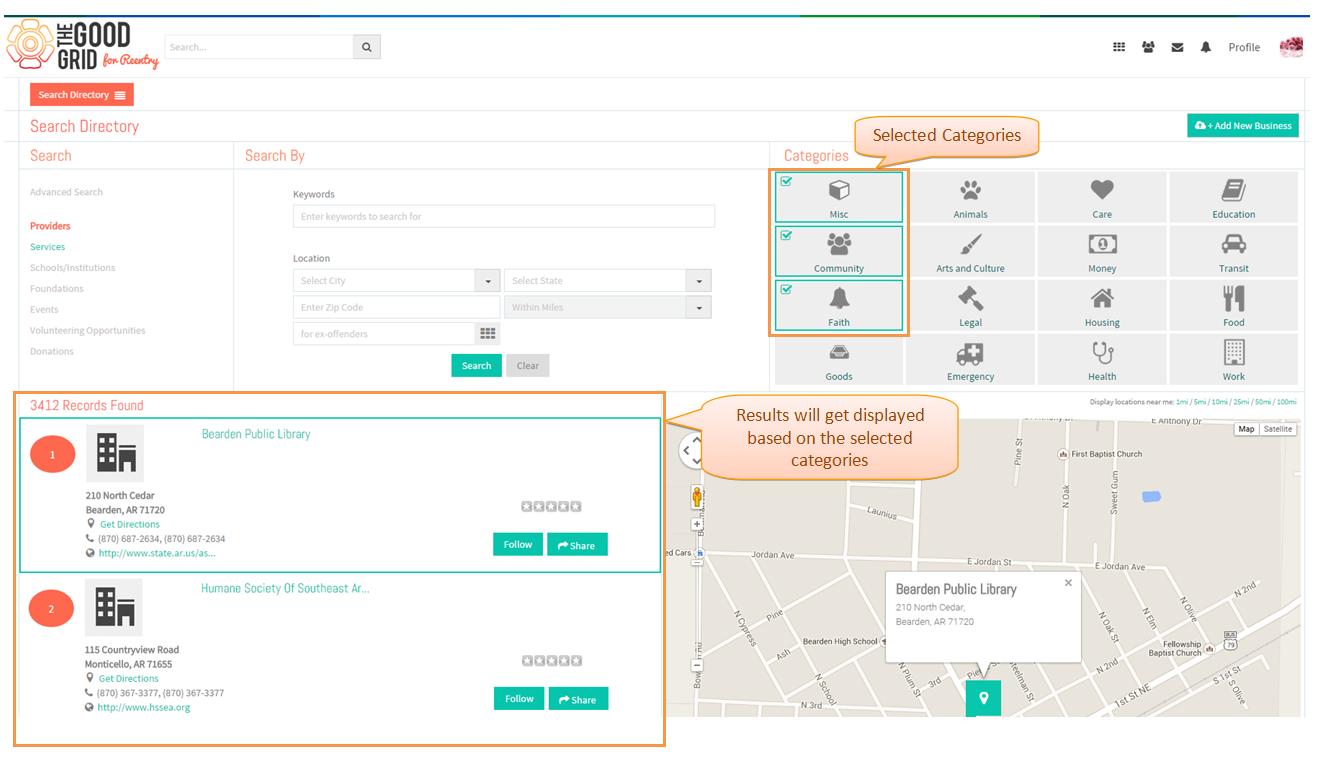This screenshot has width=1323, height=759.
Task: Open Bearden Public Library listing link
Action: (x=256, y=434)
